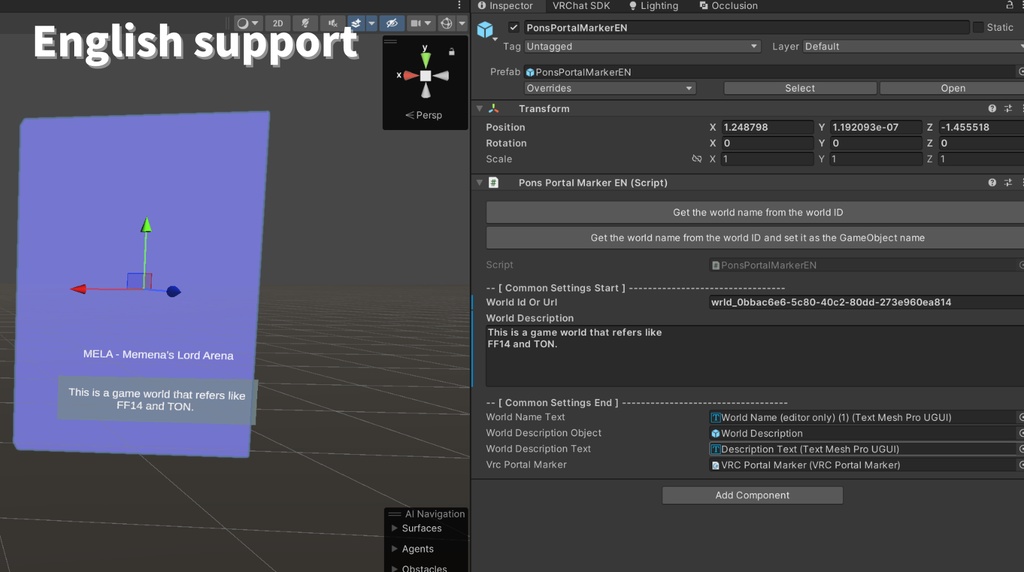
Task: Click the Gizmos sphere icon
Action: (x=446, y=23)
